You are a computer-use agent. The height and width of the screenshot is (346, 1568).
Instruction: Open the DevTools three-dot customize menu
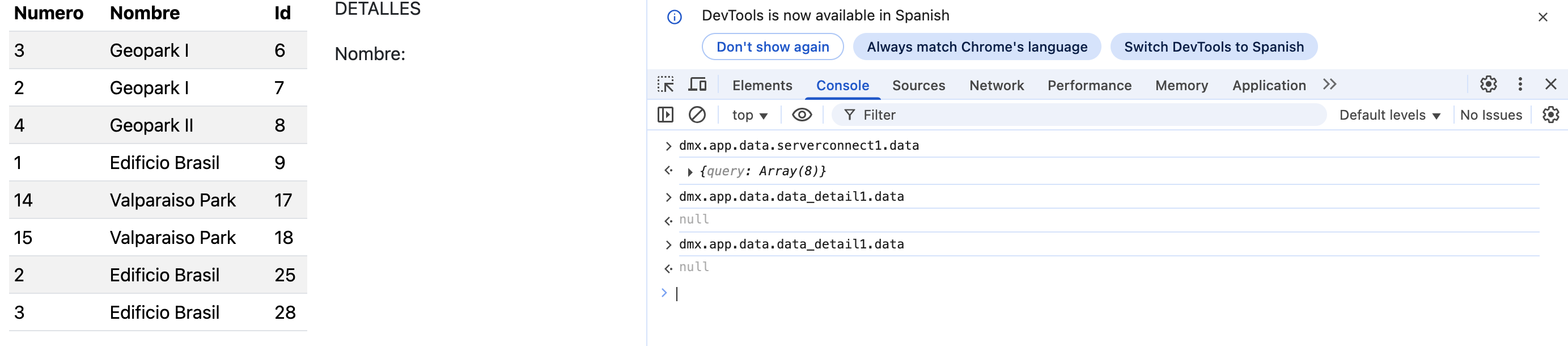1520,85
